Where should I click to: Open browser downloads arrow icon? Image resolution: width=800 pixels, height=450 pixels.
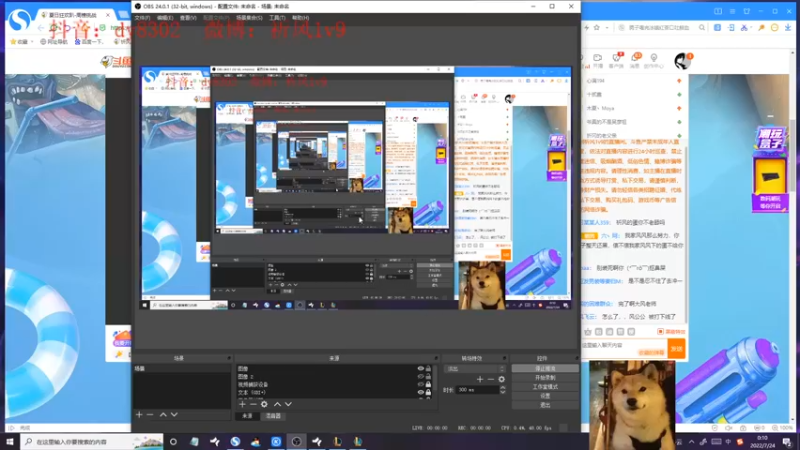[x=789, y=28]
